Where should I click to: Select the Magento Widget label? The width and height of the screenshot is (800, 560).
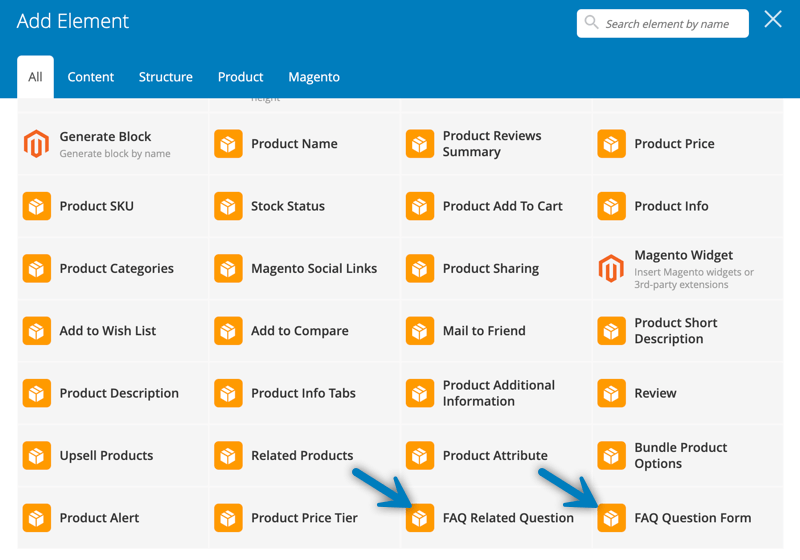684,255
